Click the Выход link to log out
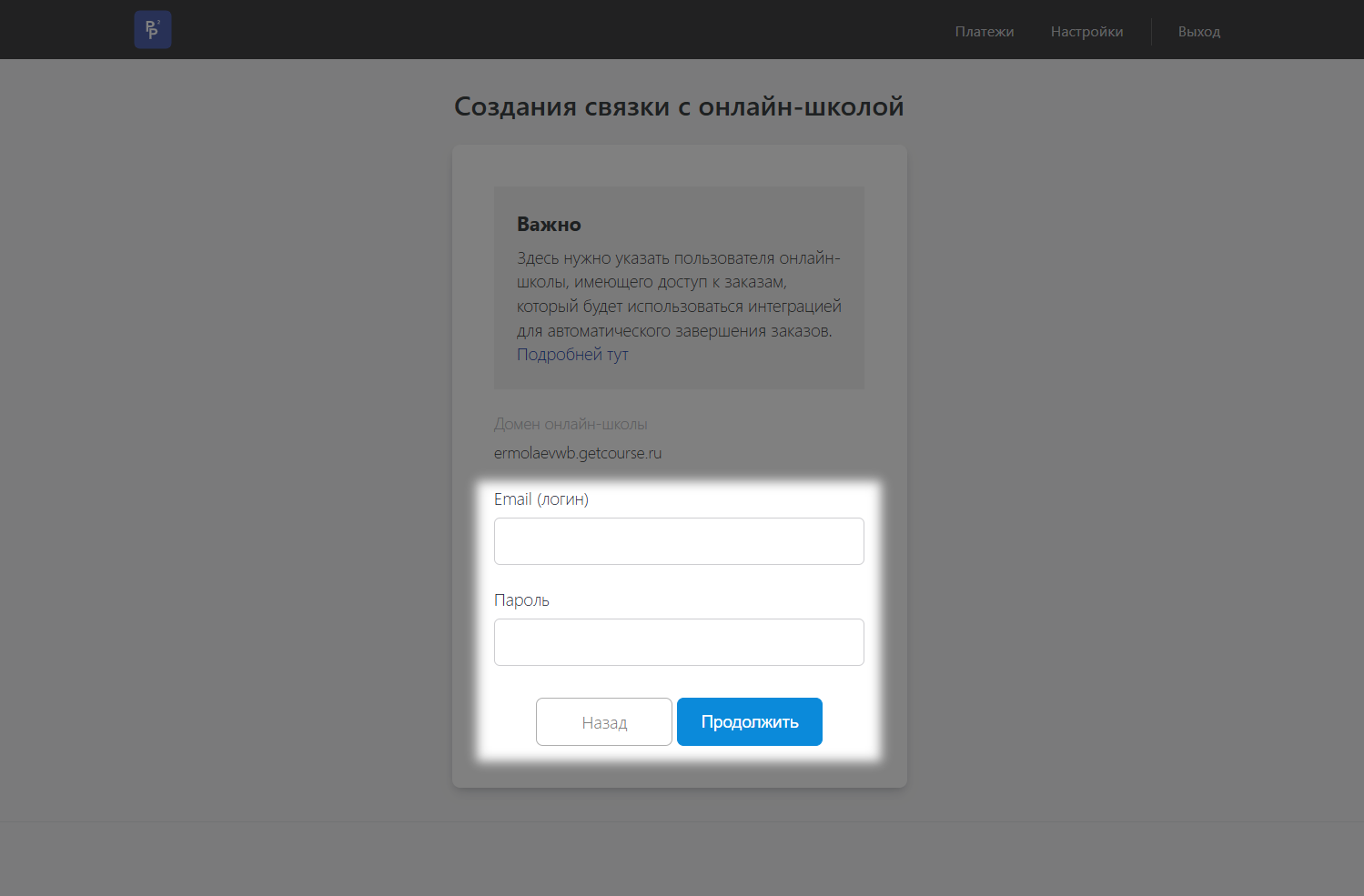Screen dimensions: 1364x896 click(x=1198, y=32)
